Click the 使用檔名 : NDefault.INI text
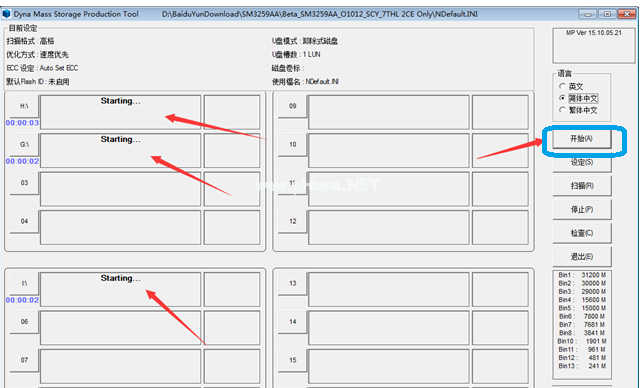The image size is (644, 388). (x=305, y=82)
